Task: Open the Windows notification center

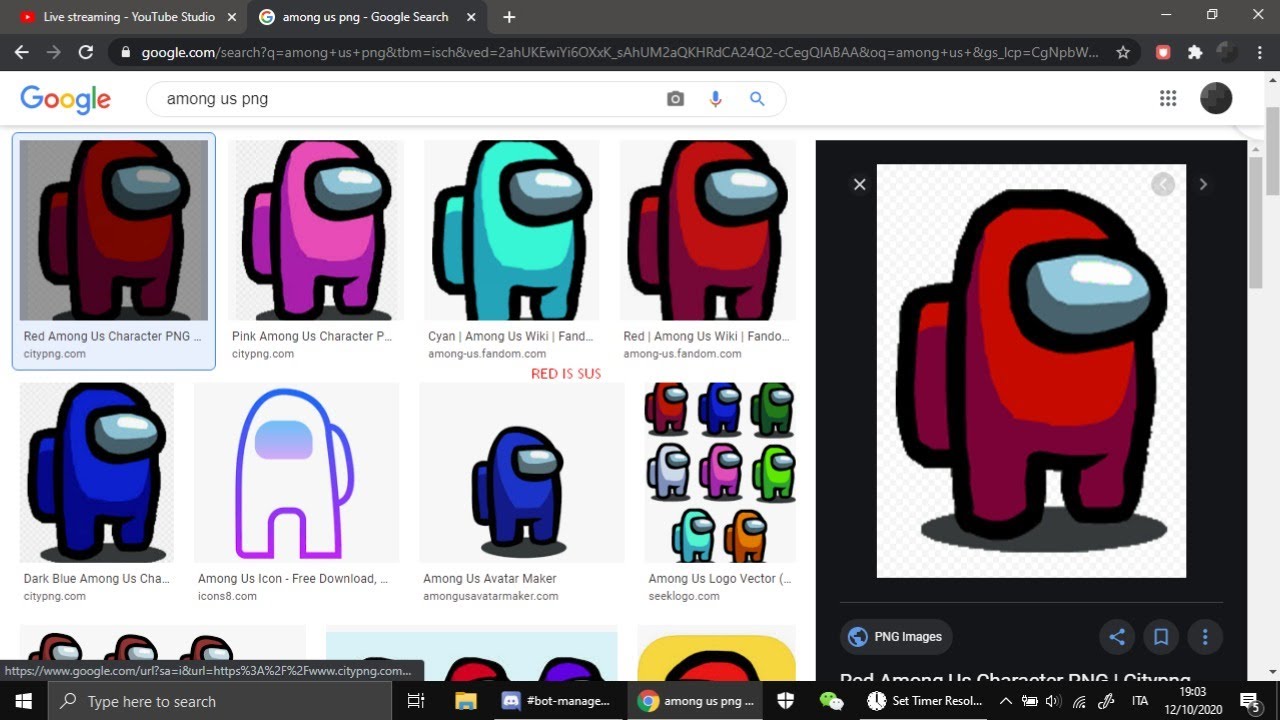Action: point(1249,701)
